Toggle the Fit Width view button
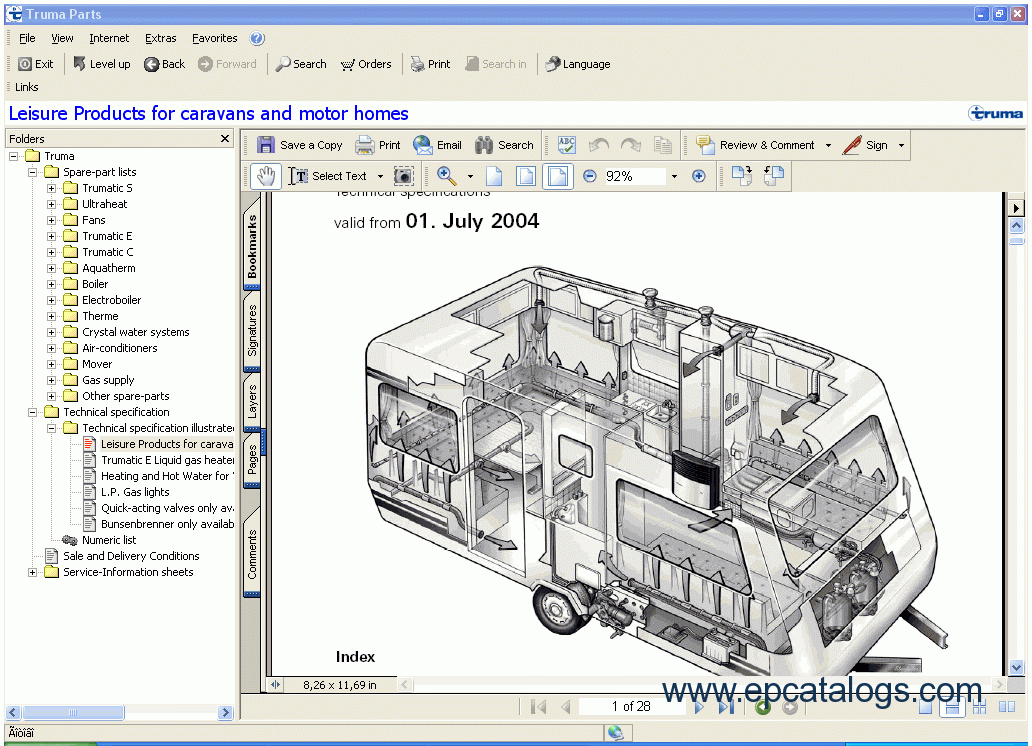 (x=557, y=176)
